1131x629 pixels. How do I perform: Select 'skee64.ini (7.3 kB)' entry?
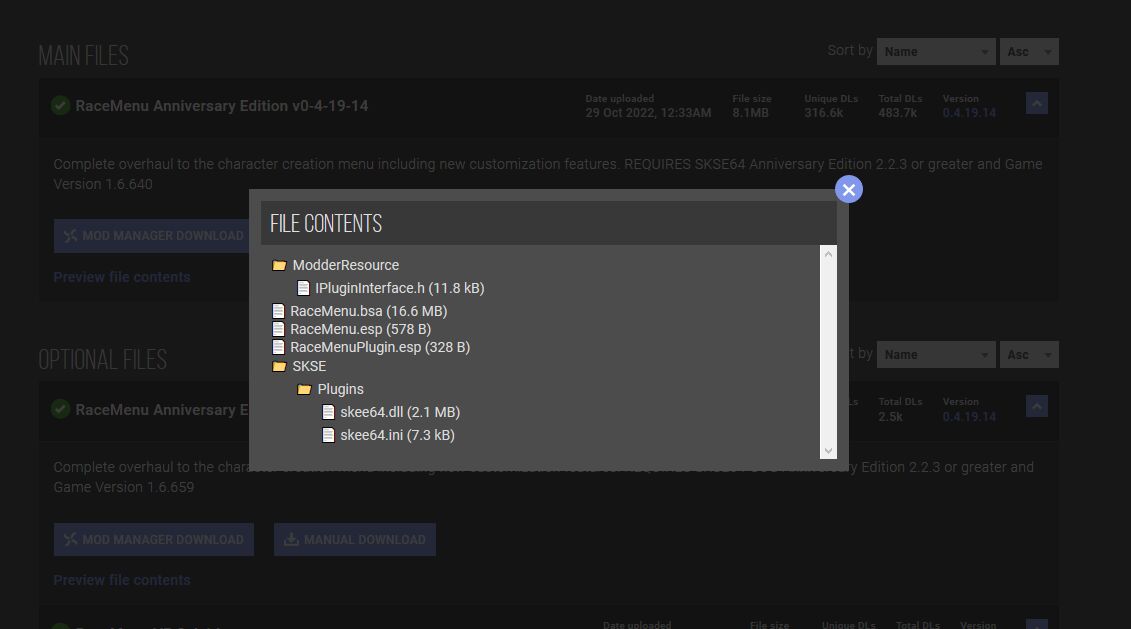(397, 435)
